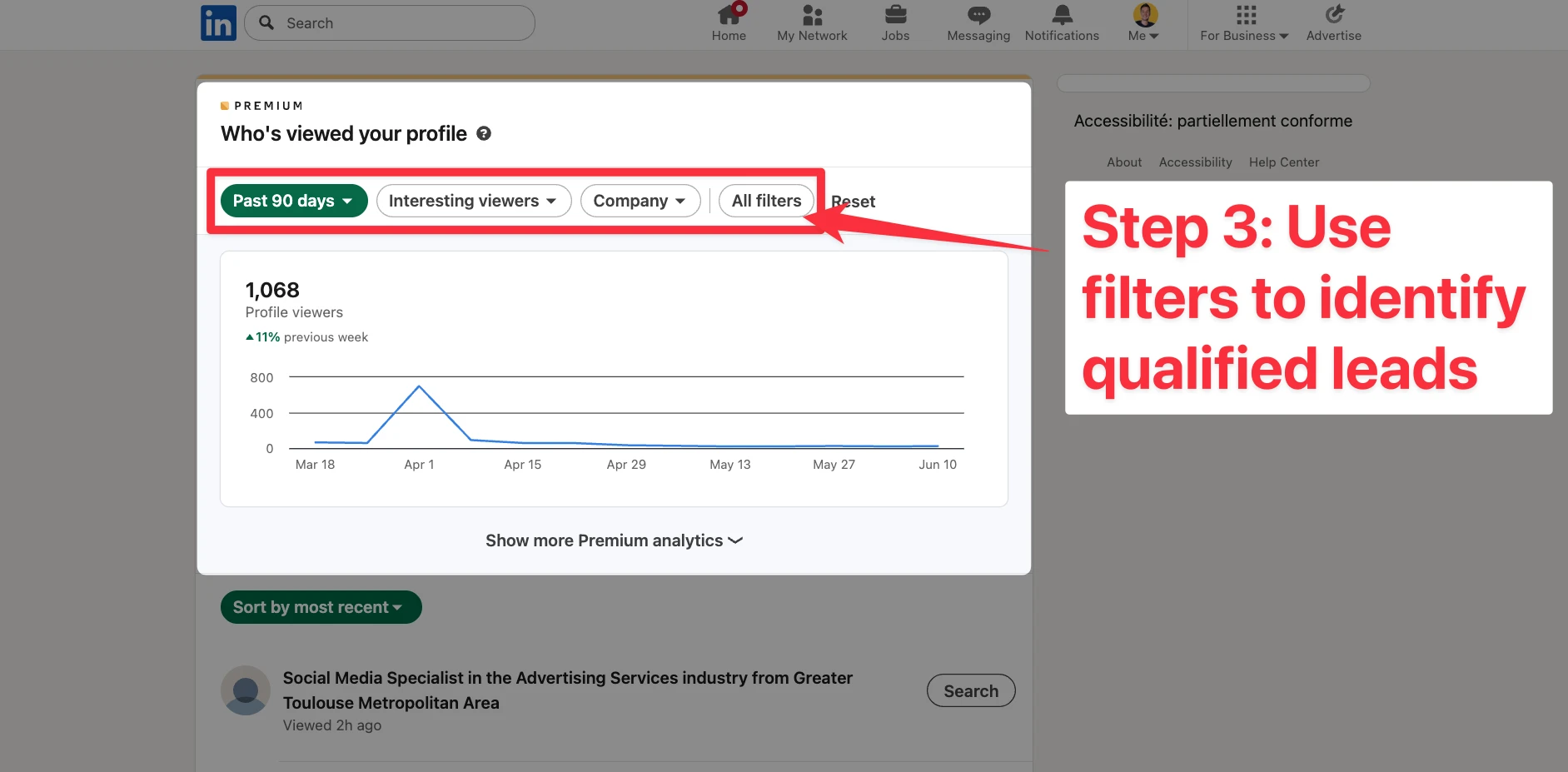Click the LinkedIn logo icon
This screenshot has height=772, width=1568.
click(218, 22)
